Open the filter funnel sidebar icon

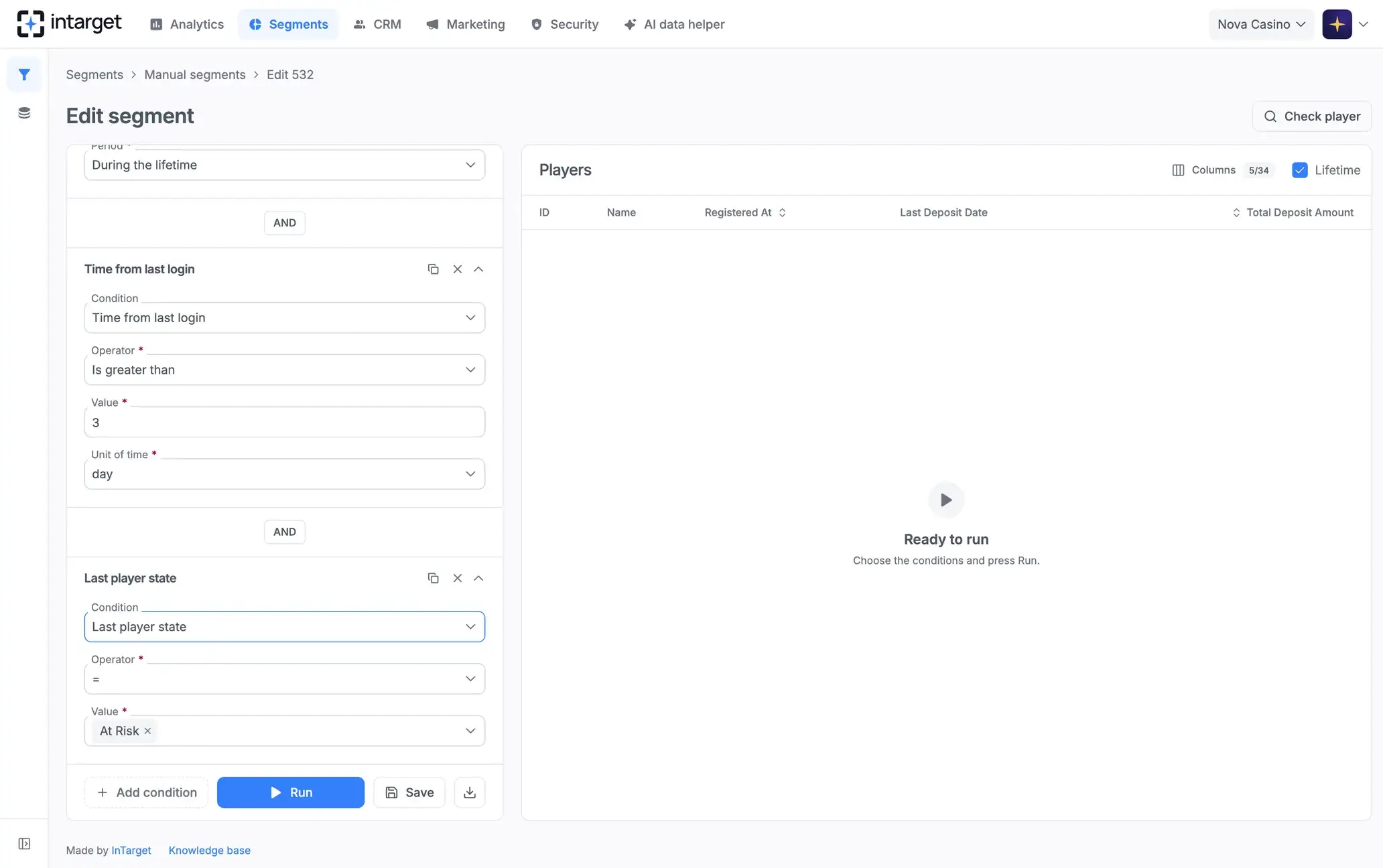pyautogui.click(x=24, y=74)
